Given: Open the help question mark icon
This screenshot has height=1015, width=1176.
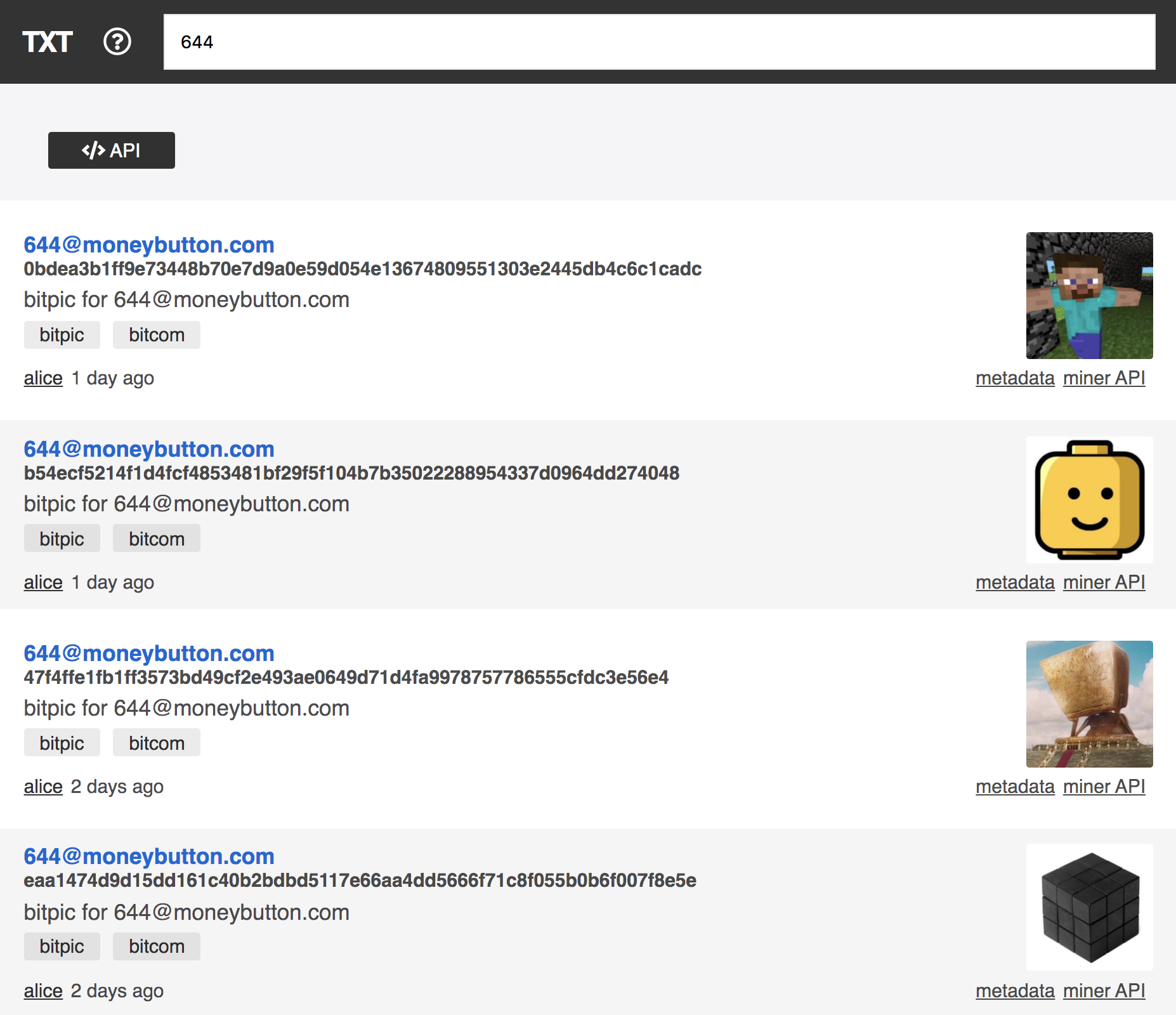Looking at the screenshot, I should pos(117,42).
